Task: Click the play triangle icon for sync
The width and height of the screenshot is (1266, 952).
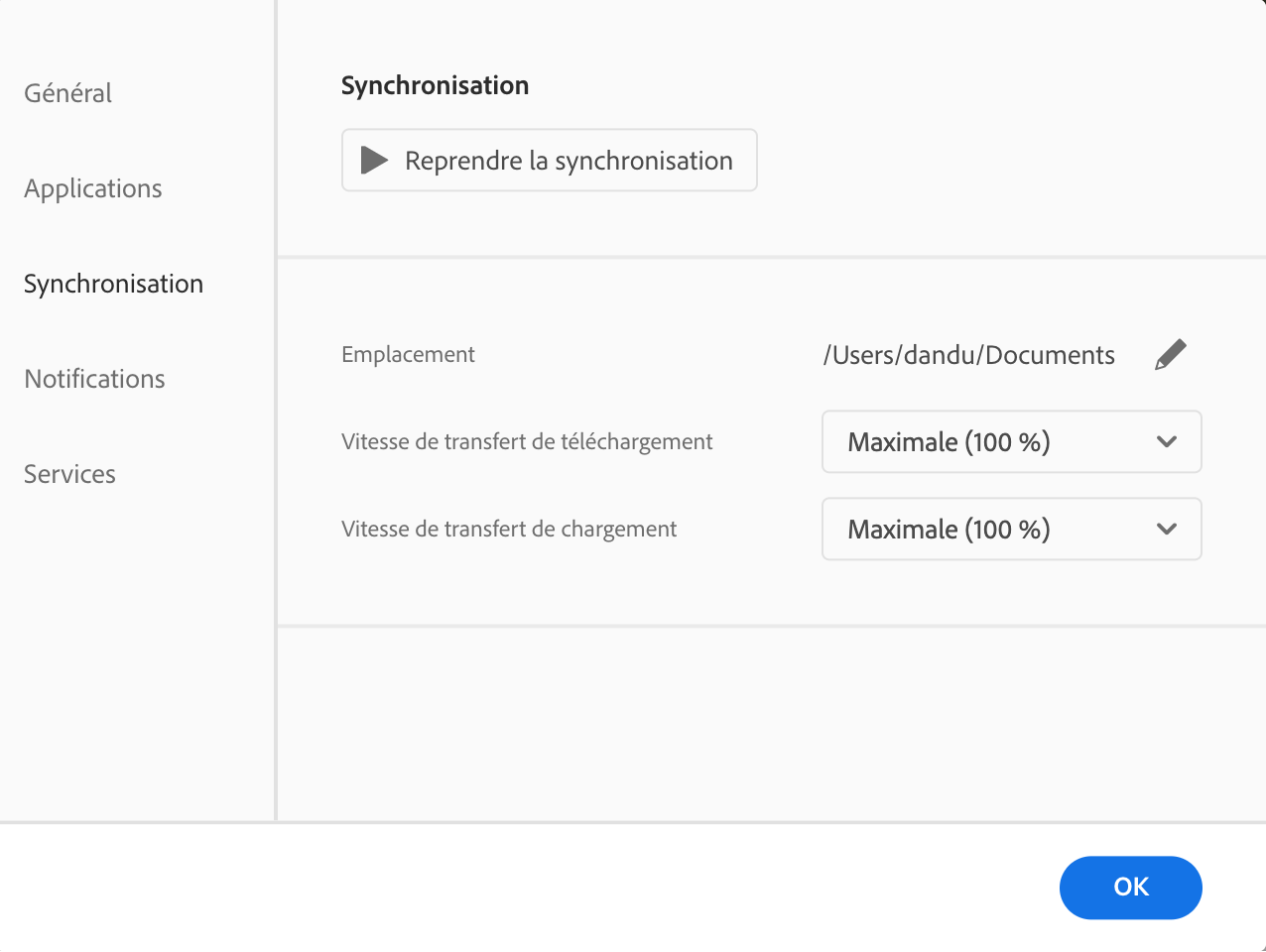Action: pyautogui.click(x=374, y=160)
